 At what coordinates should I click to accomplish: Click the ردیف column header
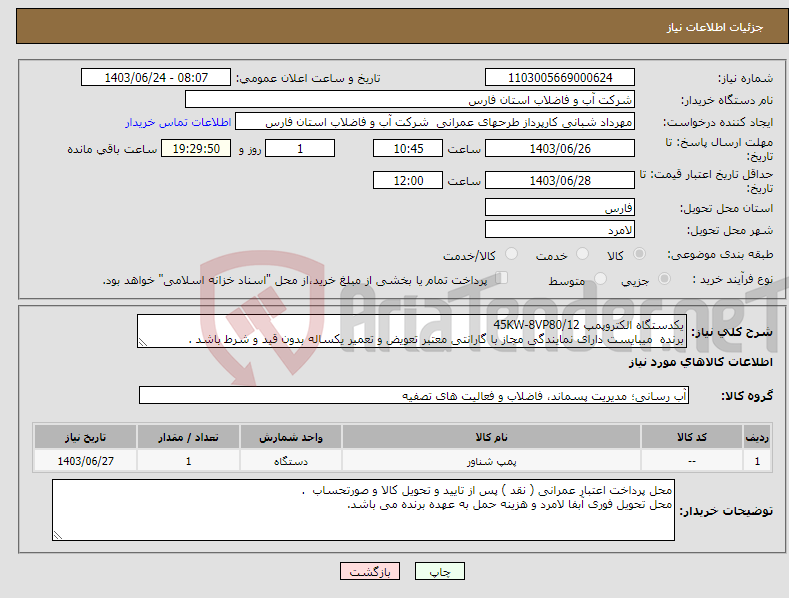(x=757, y=437)
